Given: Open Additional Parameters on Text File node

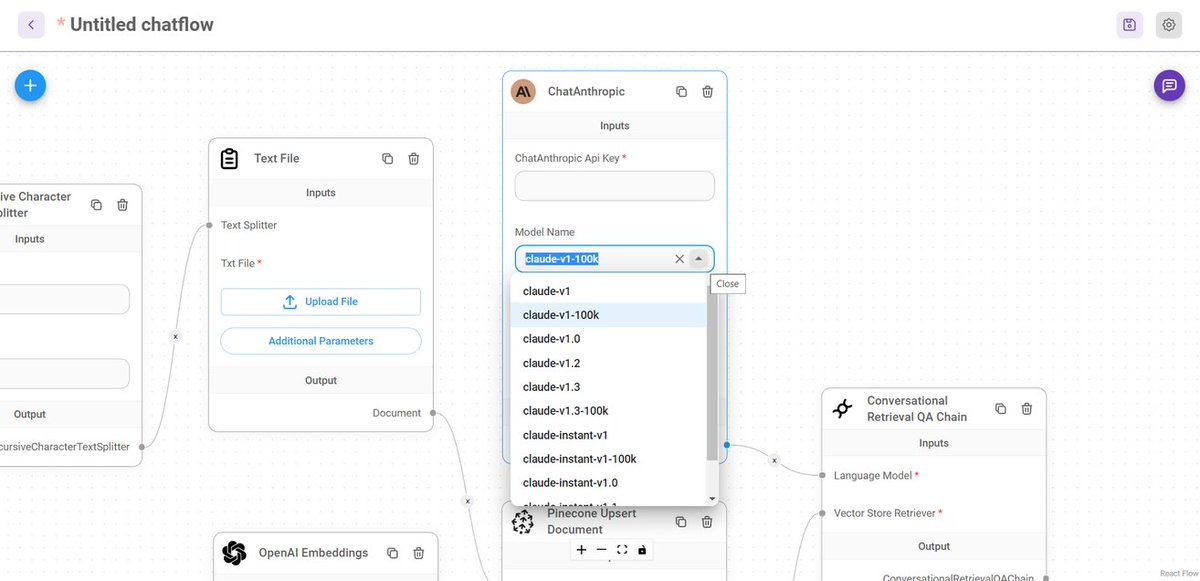Looking at the screenshot, I should coord(320,341).
